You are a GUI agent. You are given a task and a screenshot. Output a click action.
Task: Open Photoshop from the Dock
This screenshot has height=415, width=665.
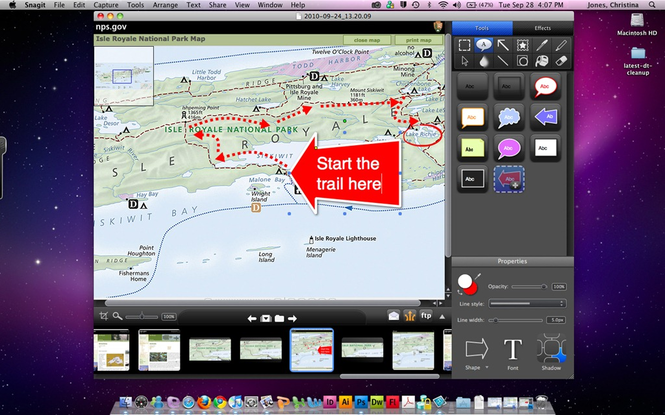click(361, 401)
